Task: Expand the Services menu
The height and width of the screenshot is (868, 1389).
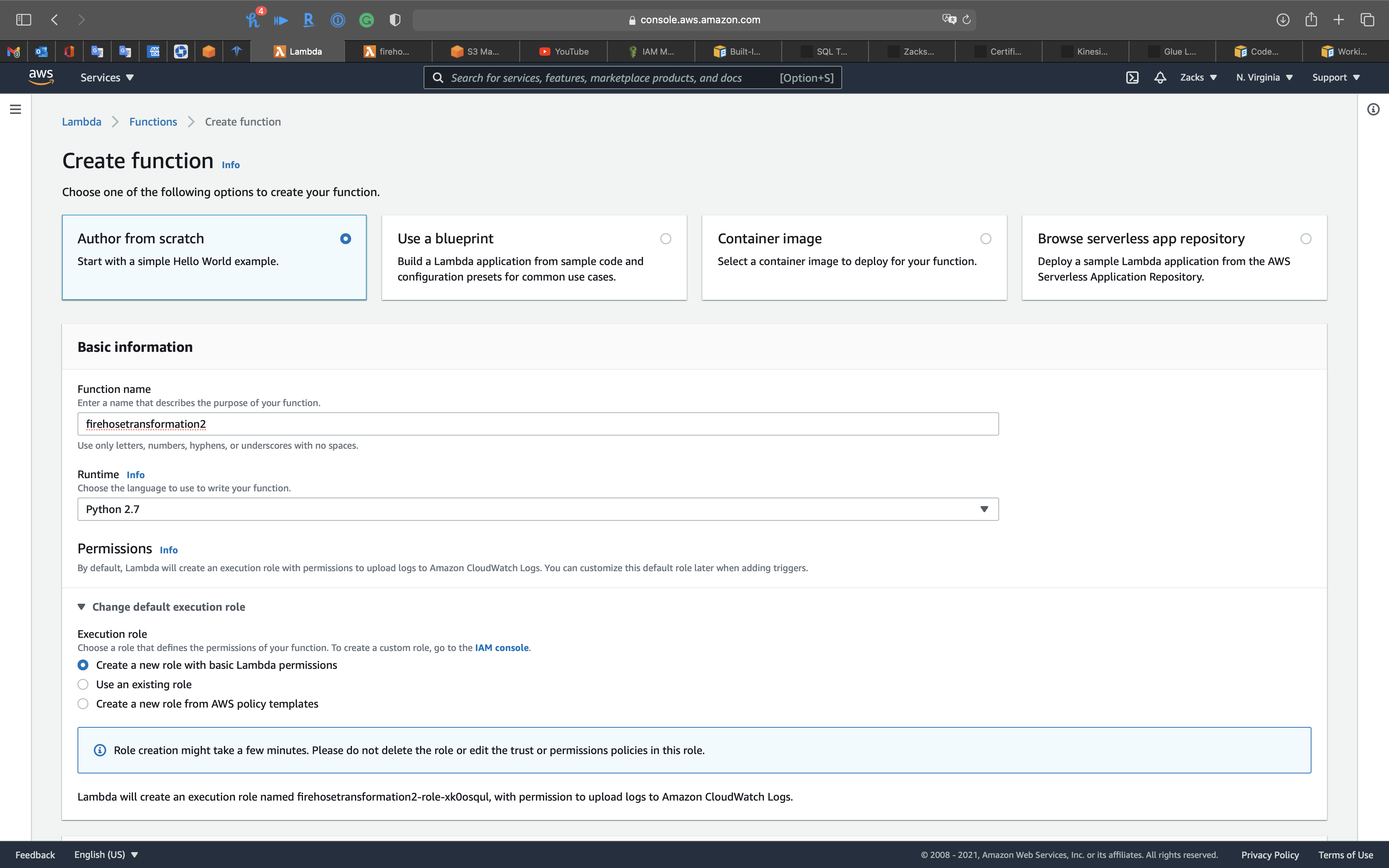Action: 107,77
